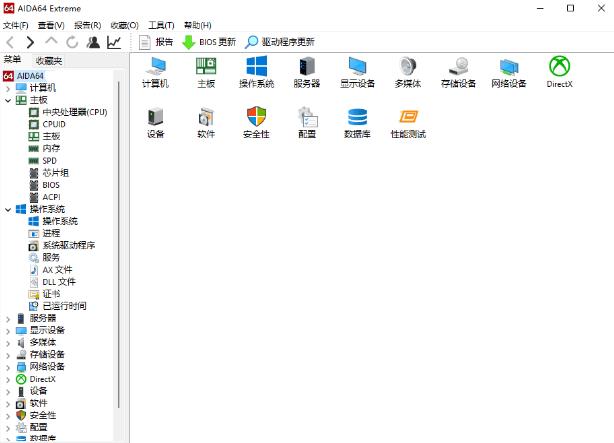
Task: Select 系统驱动程序 in the tree
Action: click(62, 246)
